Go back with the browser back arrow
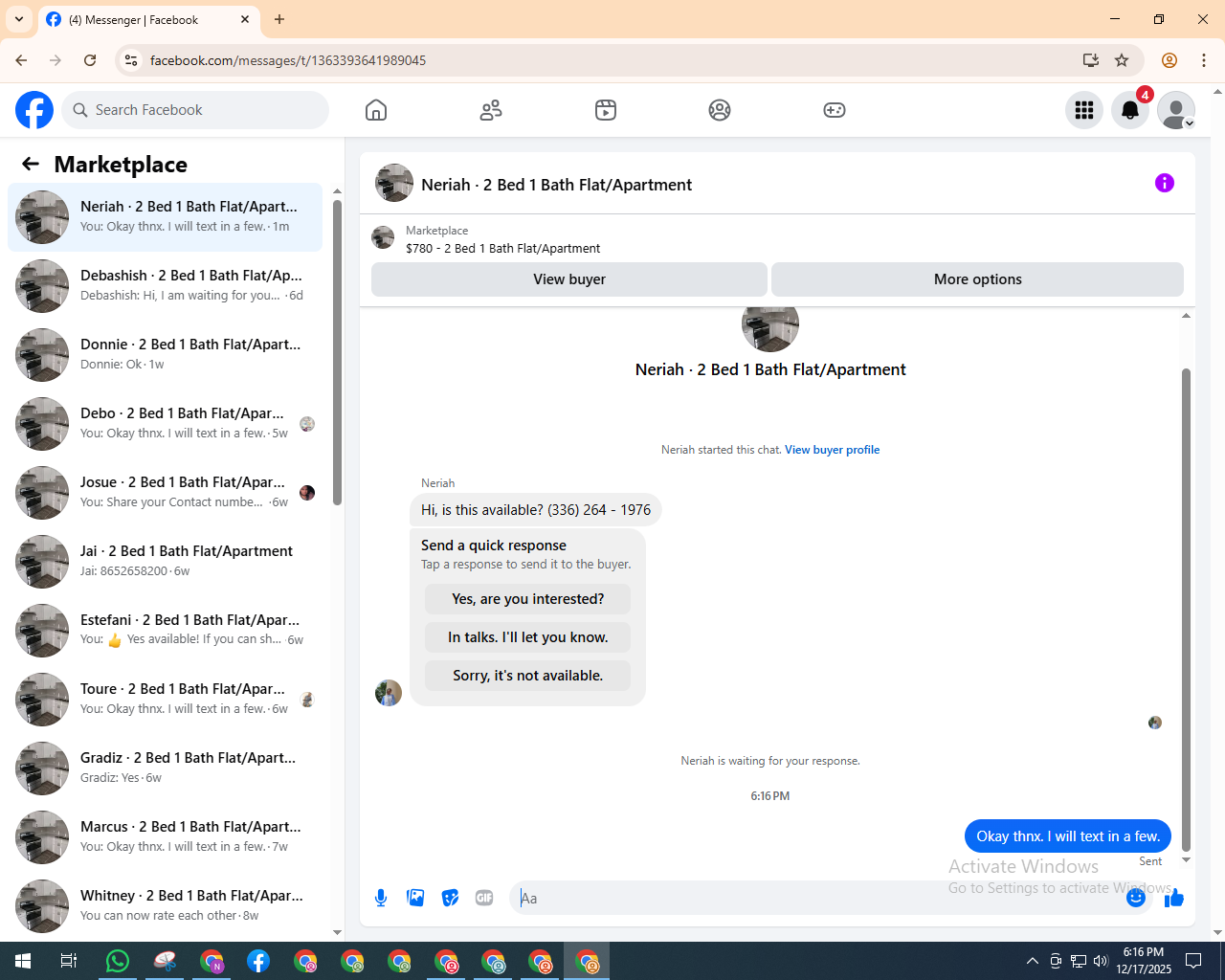This screenshot has width=1225, height=980. tap(21, 60)
